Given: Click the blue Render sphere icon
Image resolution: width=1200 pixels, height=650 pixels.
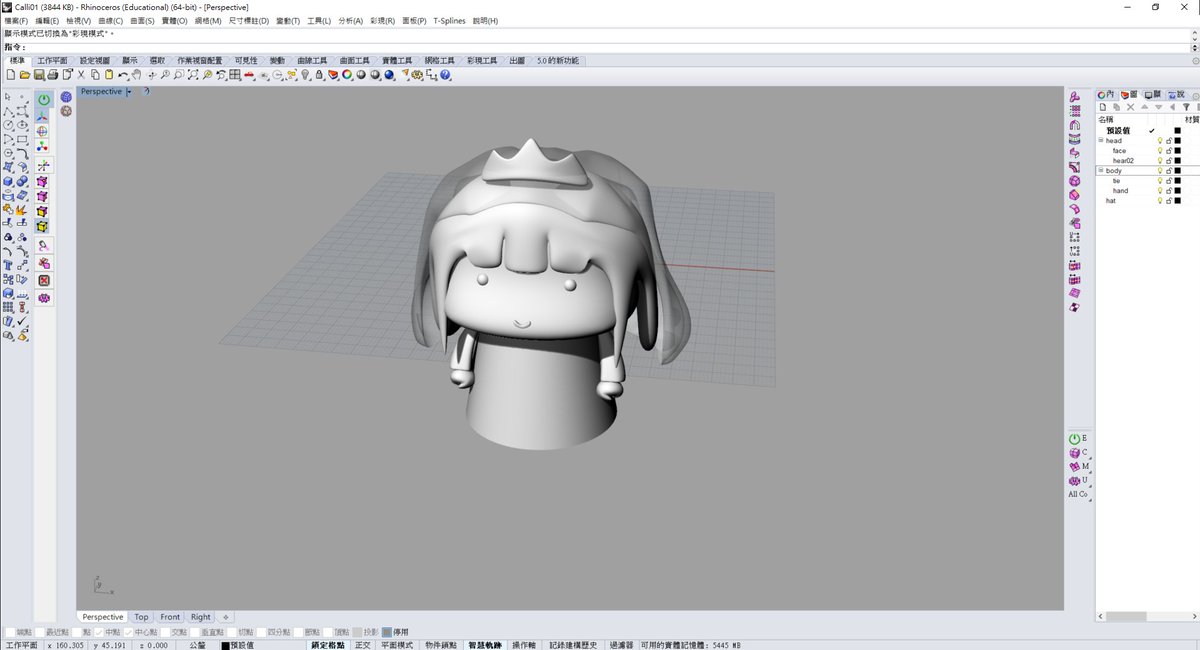Looking at the screenshot, I should 389,75.
